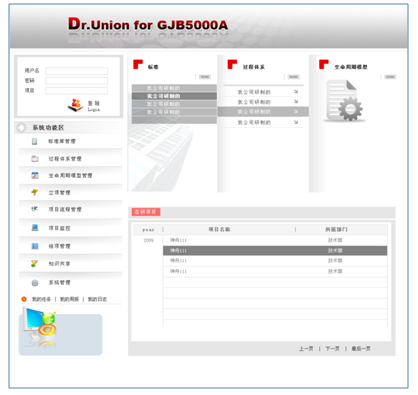This screenshot has height=395, width=418.
Task: Open 标准库管理 via its sidebar icon
Action: [x=34, y=141]
